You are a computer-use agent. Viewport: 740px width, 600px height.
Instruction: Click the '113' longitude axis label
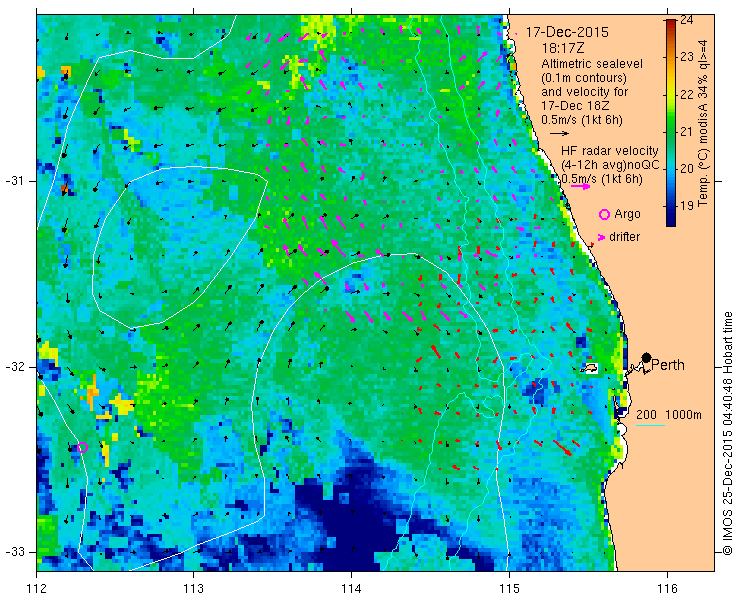click(x=193, y=589)
